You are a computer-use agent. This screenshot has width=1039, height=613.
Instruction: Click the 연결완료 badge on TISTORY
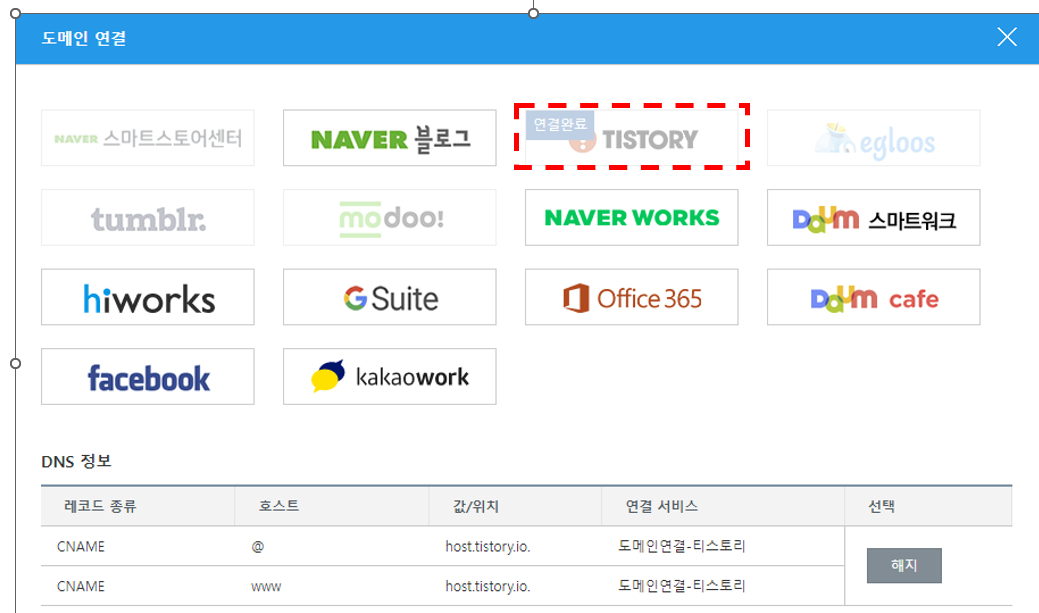560,125
